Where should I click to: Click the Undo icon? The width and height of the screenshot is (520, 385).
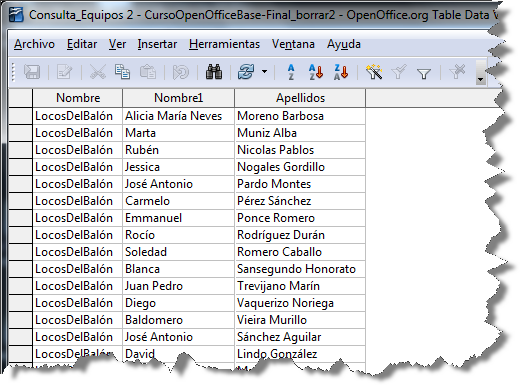(x=180, y=72)
